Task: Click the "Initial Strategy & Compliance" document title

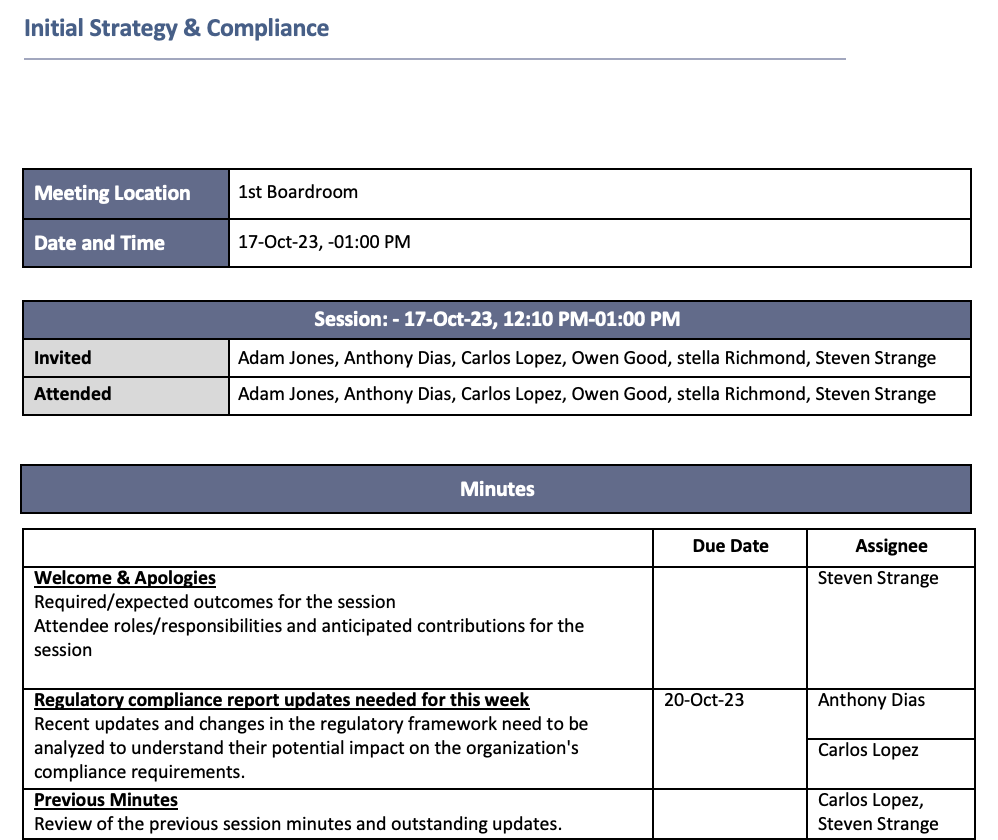Action: click(x=176, y=28)
